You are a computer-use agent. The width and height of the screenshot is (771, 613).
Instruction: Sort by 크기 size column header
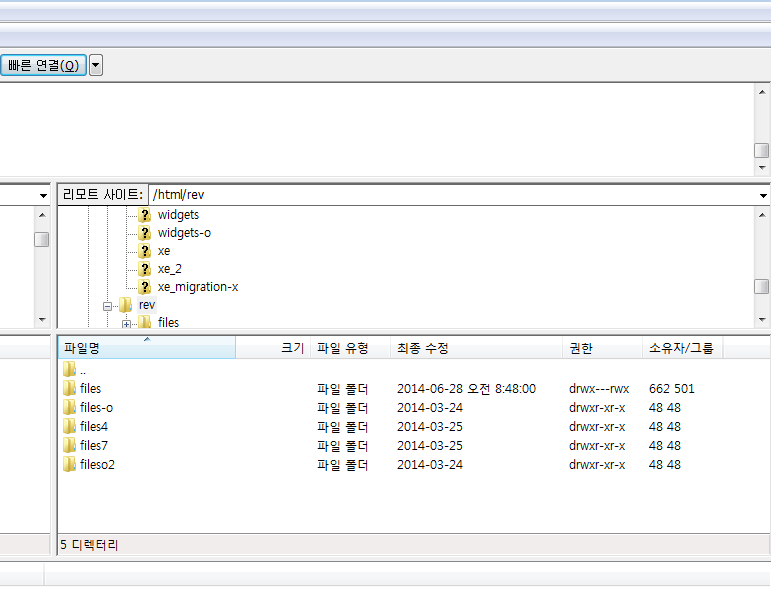tap(273, 348)
